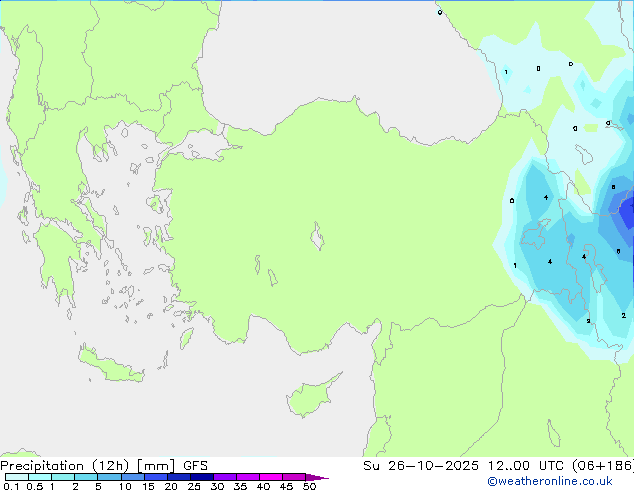The width and height of the screenshot is (634, 490).
Task: Click the 'Precipitation (12h) [mm] GFS' title
Action: 104,466
